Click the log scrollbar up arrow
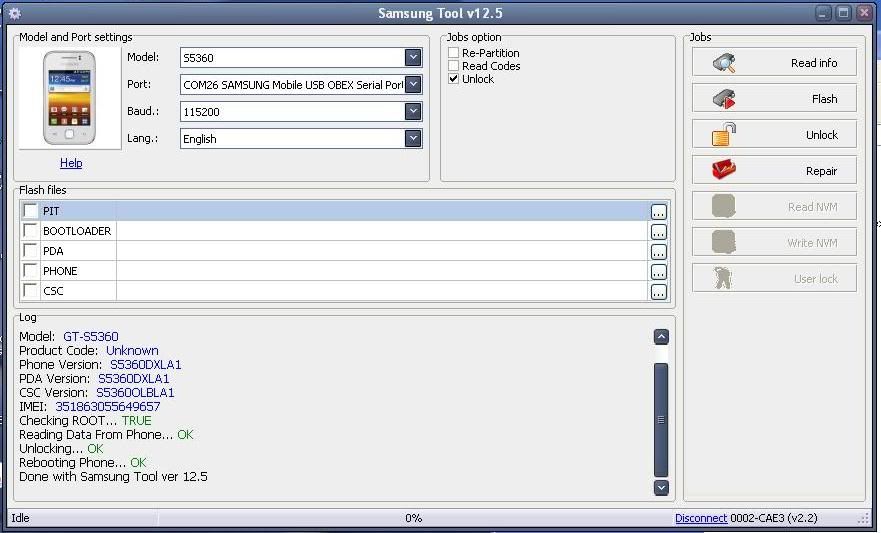Image resolution: width=881 pixels, height=533 pixels. tap(661, 336)
